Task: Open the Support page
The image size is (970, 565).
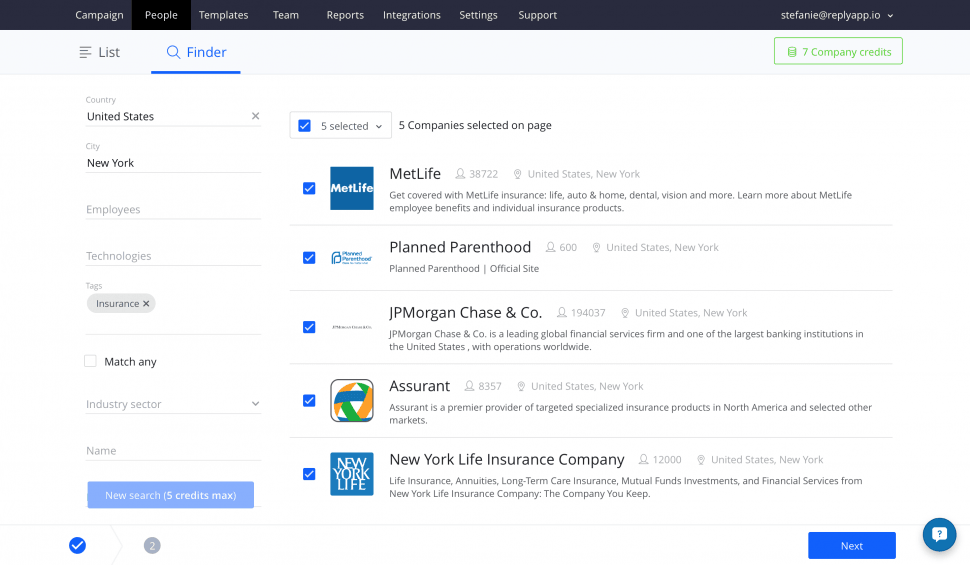Action: pos(538,15)
